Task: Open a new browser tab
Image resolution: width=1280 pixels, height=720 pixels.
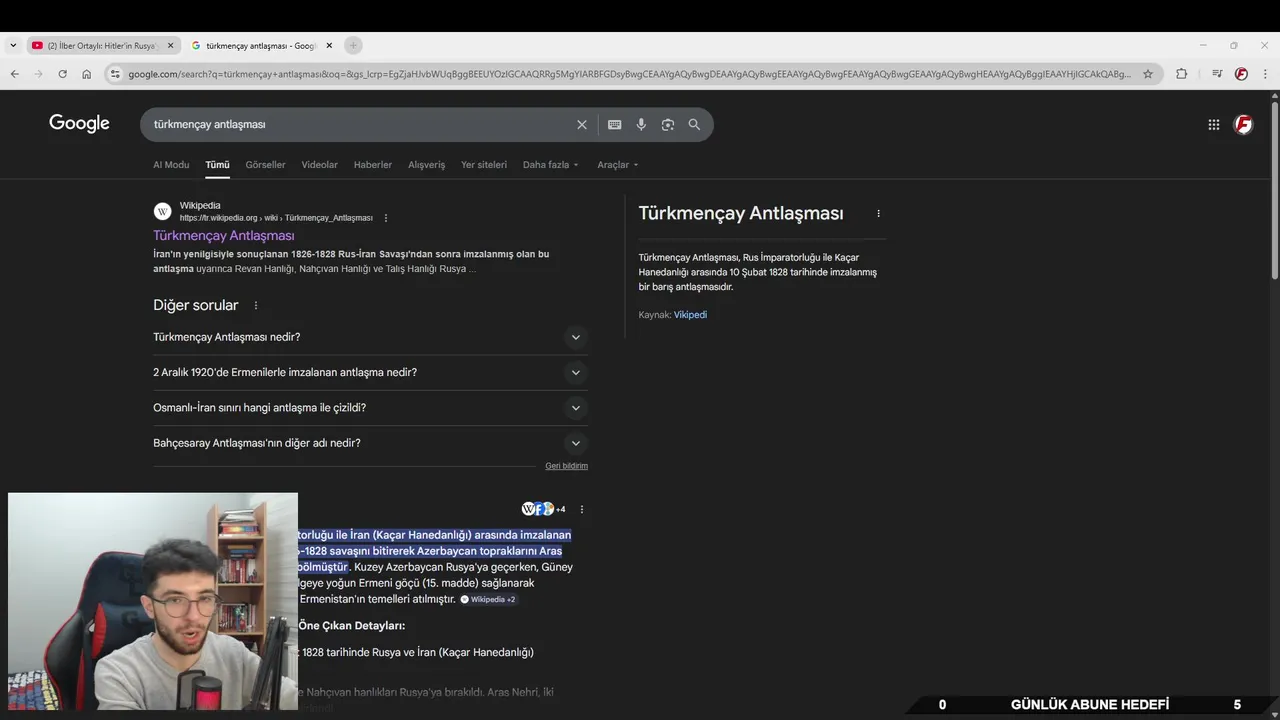Action: [x=353, y=45]
